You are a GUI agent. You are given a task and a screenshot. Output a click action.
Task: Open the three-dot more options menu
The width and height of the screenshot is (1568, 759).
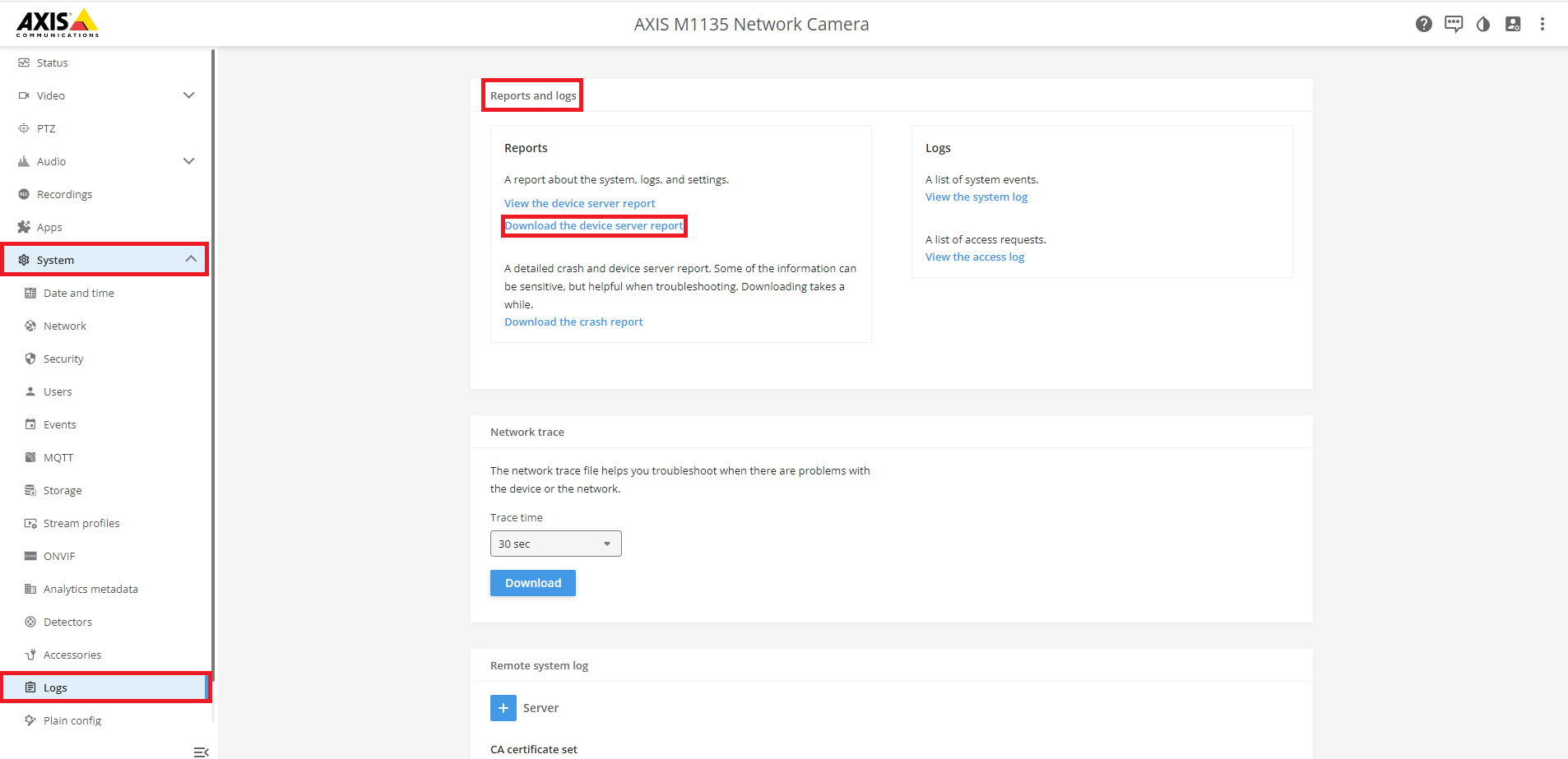[x=1542, y=24]
